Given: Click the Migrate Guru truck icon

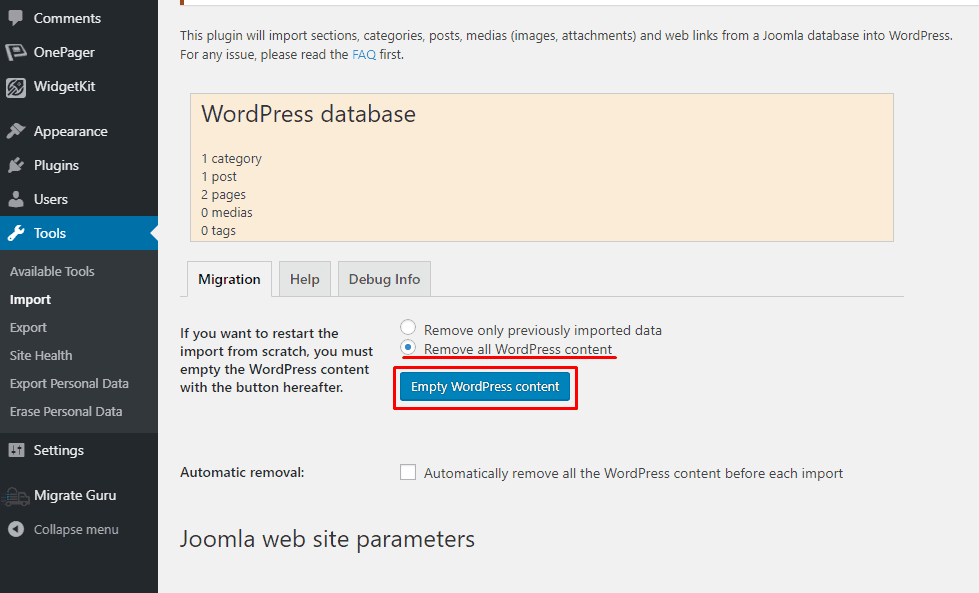Looking at the screenshot, I should (15, 496).
